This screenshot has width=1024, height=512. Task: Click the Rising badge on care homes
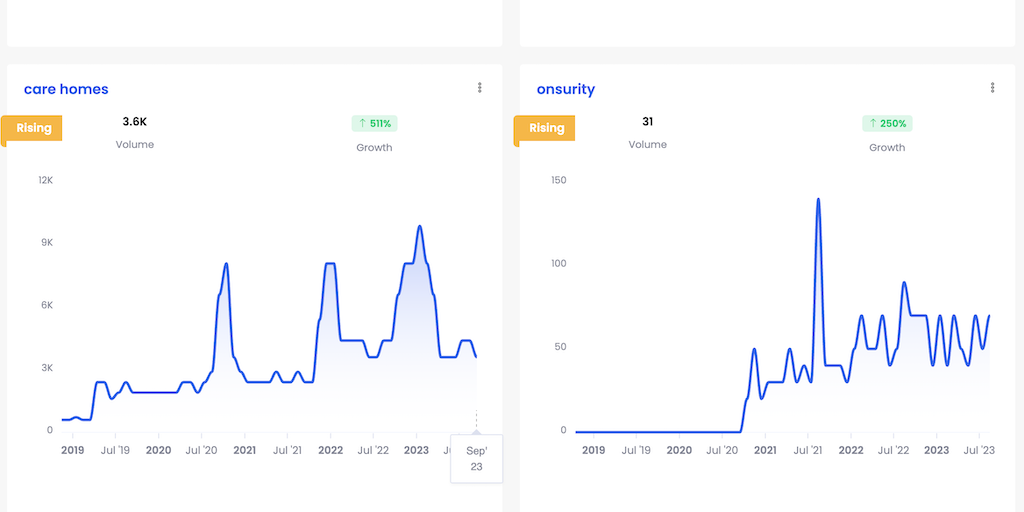33,128
